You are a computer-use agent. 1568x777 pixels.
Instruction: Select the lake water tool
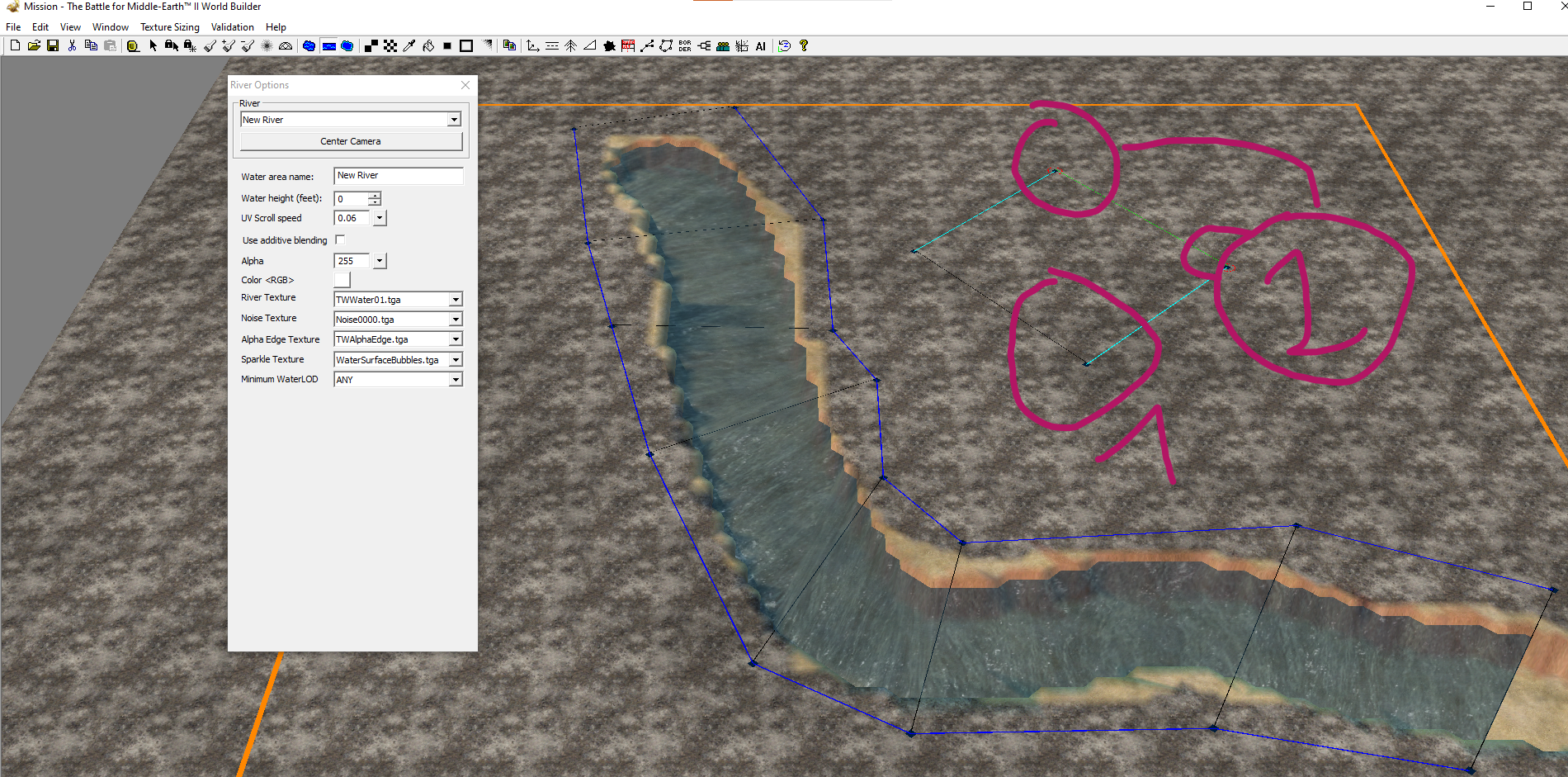309,45
